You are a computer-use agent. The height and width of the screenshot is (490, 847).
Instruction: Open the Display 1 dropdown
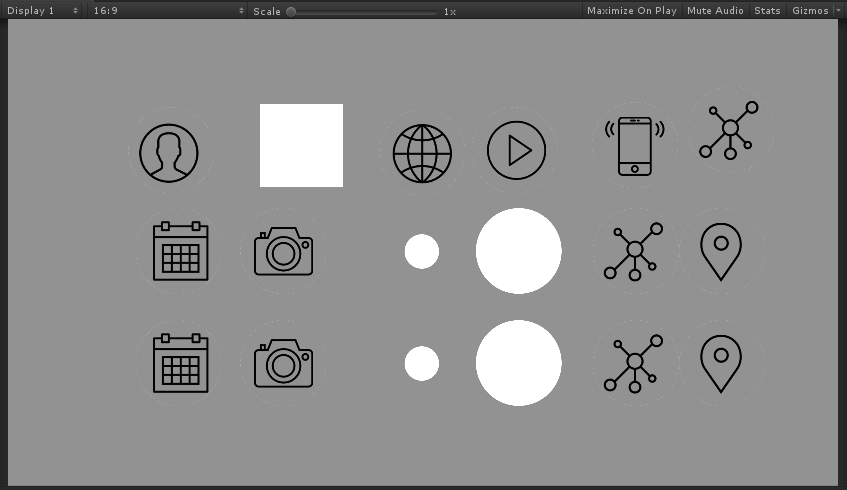42,10
